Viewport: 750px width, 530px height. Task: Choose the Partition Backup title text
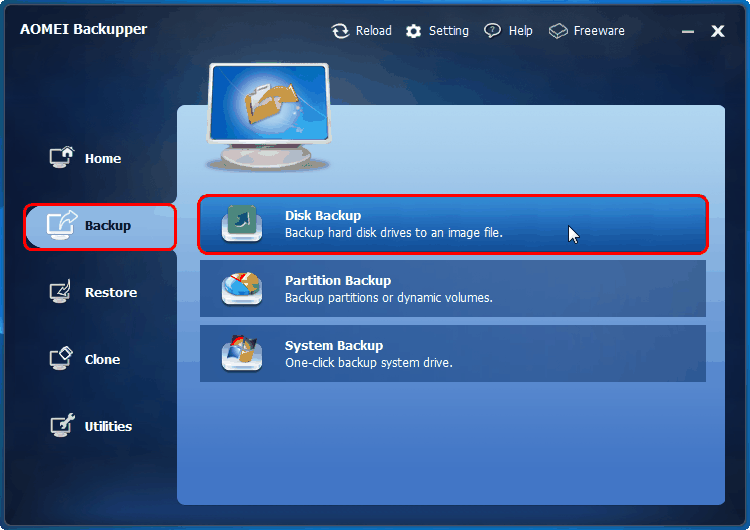pos(338,280)
